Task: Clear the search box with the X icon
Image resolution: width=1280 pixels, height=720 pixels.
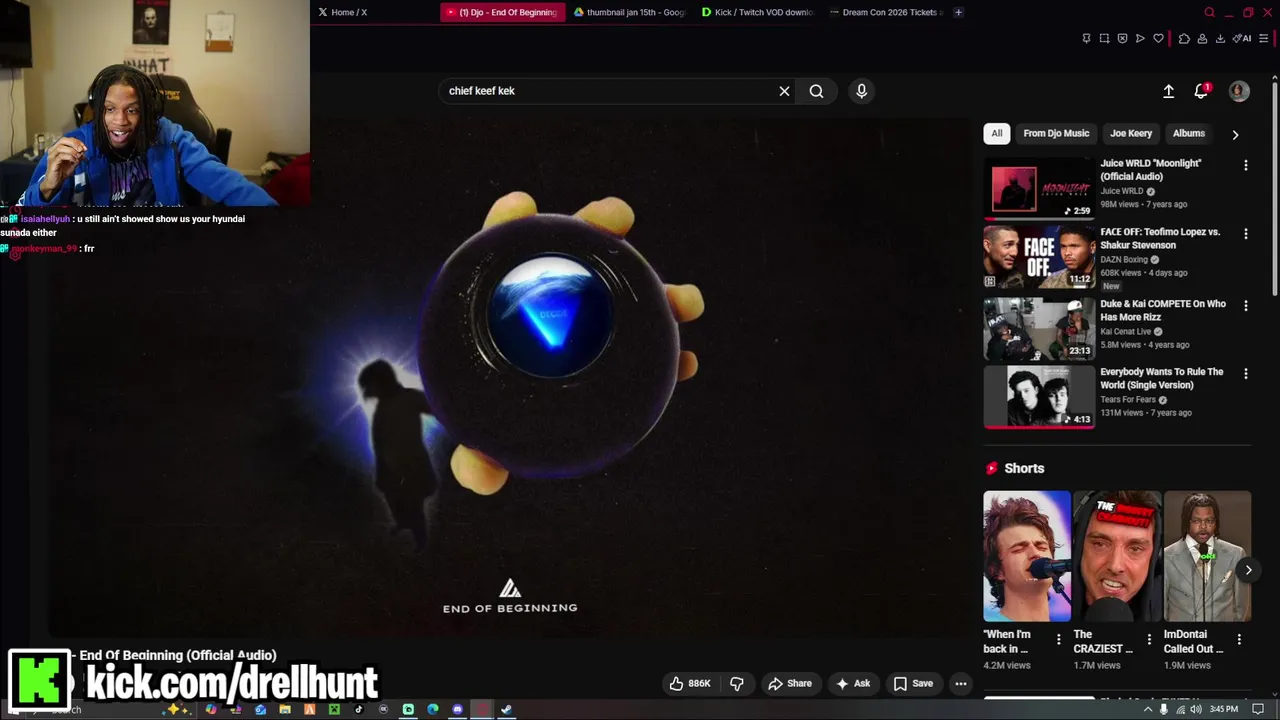Action: point(784,91)
